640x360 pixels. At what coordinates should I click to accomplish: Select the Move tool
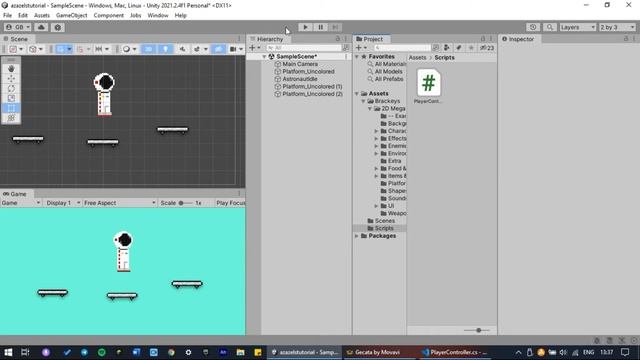pyautogui.click(x=11, y=78)
